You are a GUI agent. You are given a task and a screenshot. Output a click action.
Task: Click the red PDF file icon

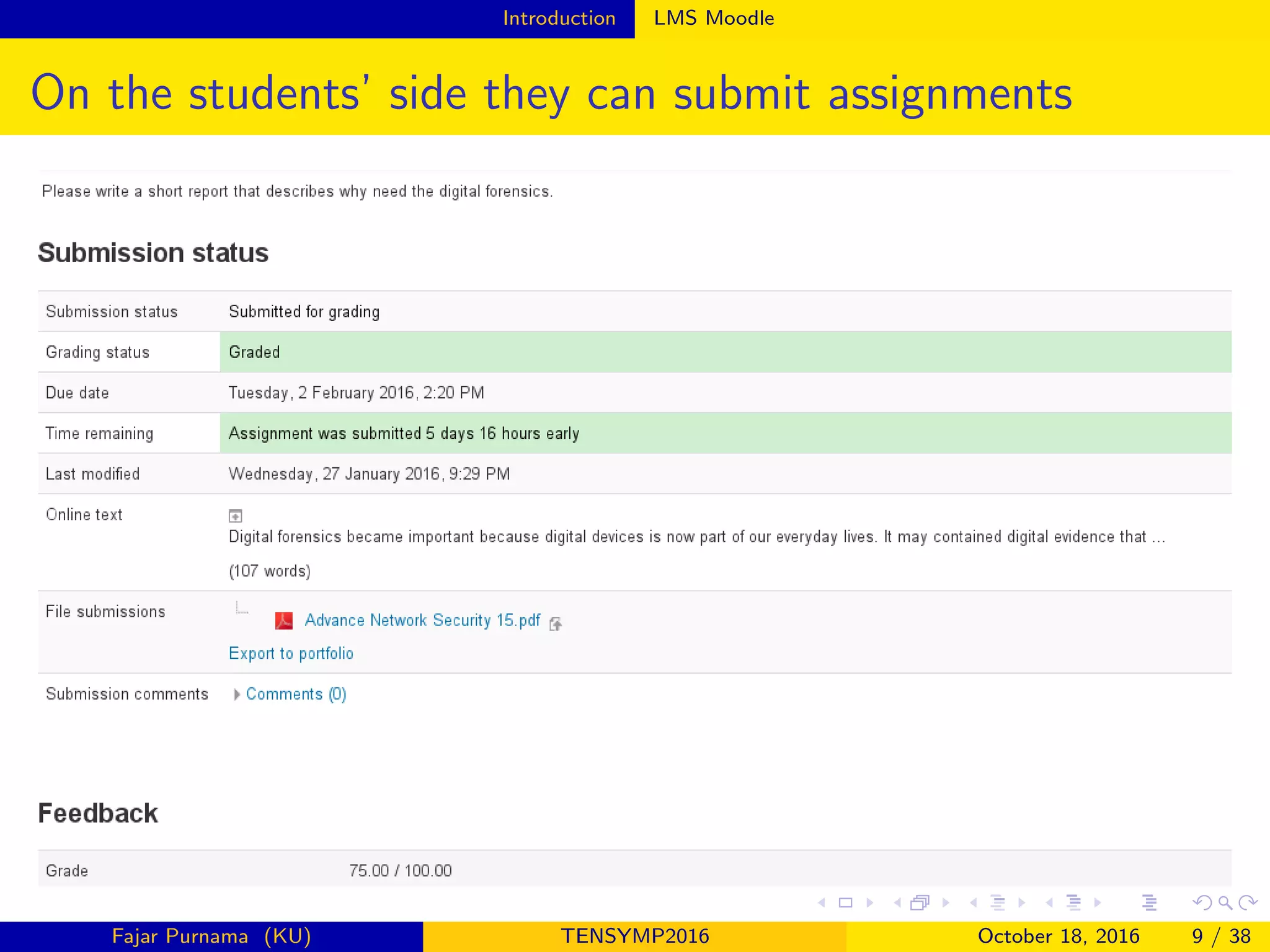tap(284, 620)
